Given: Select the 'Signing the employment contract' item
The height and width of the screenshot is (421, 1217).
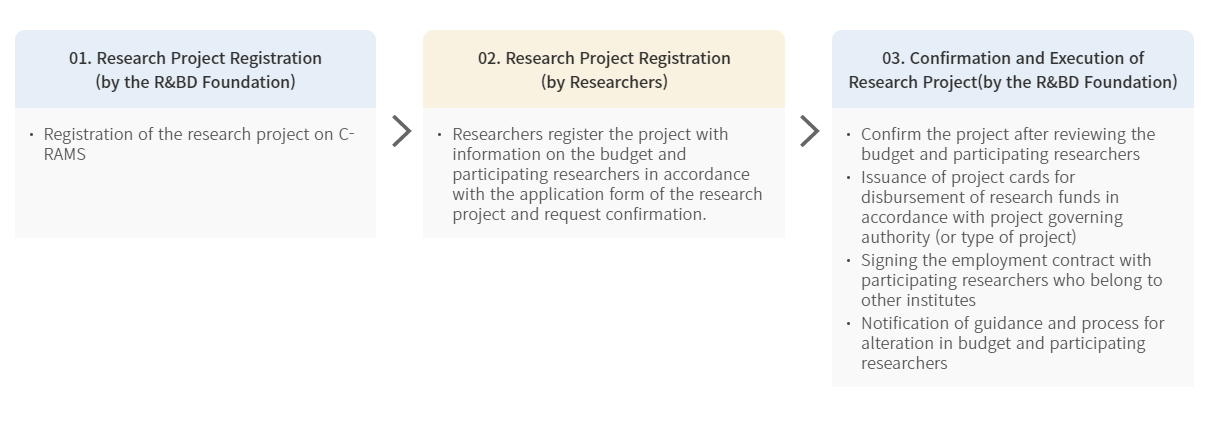Looking at the screenshot, I should pos(1010,280).
